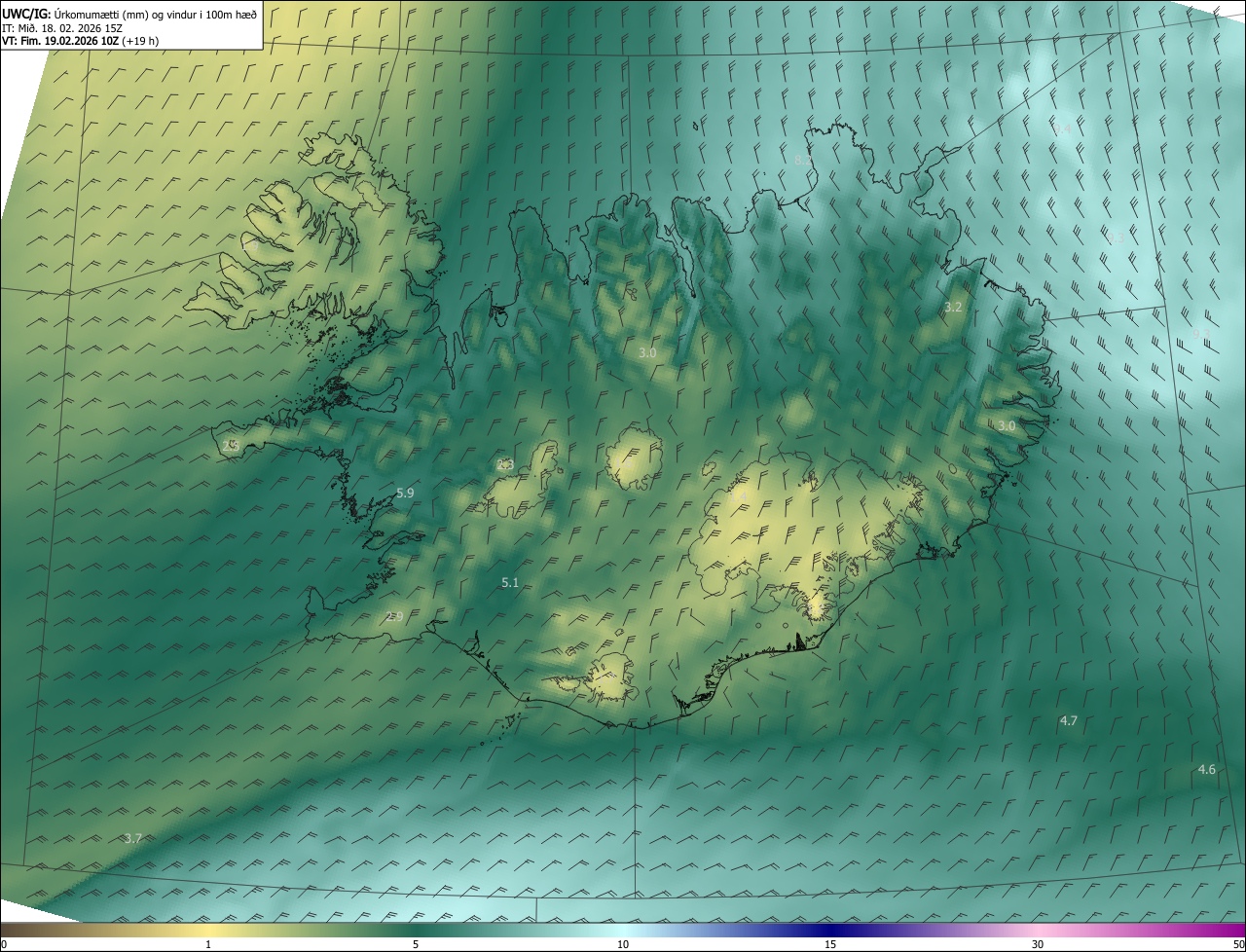Click the 2.3 value beside Langjökull glacier

click(504, 465)
